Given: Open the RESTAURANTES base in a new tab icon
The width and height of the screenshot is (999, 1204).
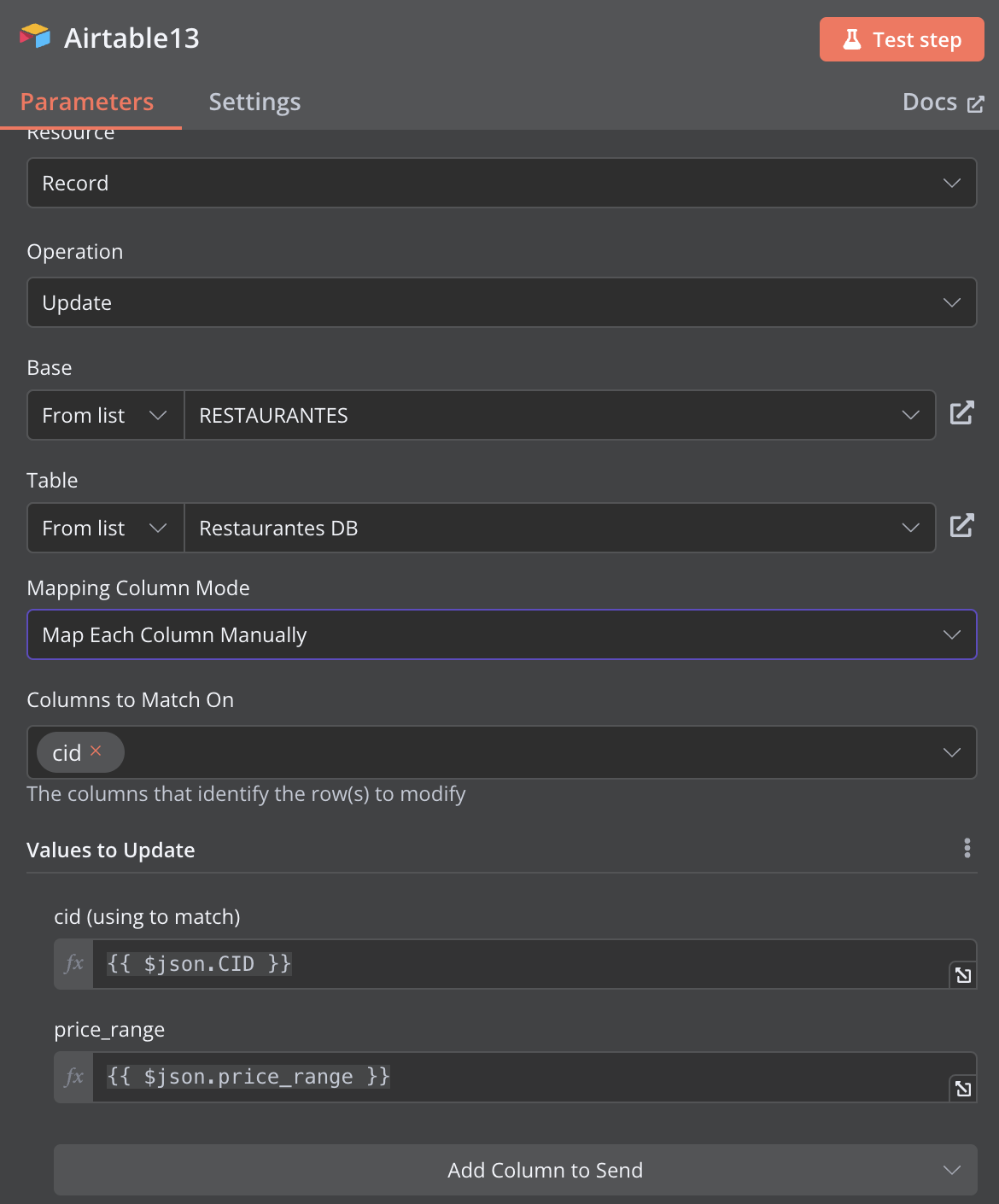Looking at the screenshot, I should [x=962, y=413].
